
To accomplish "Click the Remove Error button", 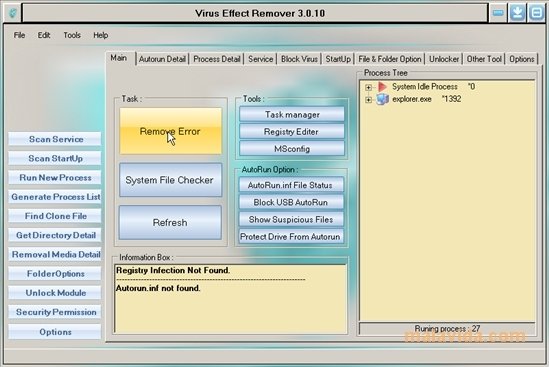I will [x=171, y=131].
